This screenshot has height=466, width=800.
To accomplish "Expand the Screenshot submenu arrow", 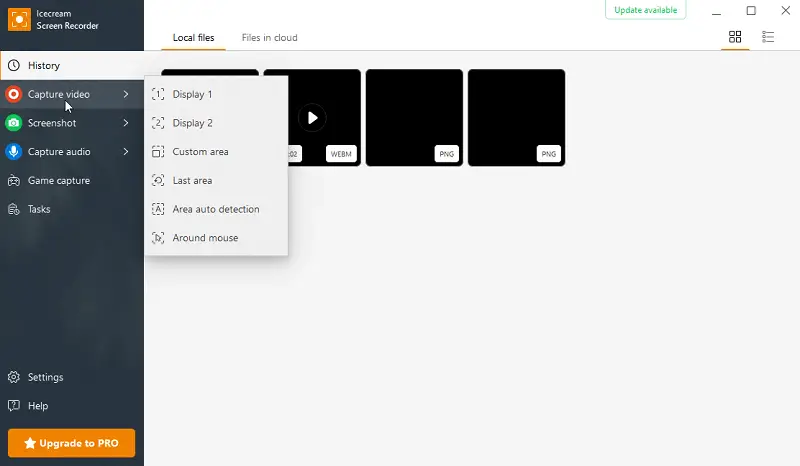I will (126, 124).
